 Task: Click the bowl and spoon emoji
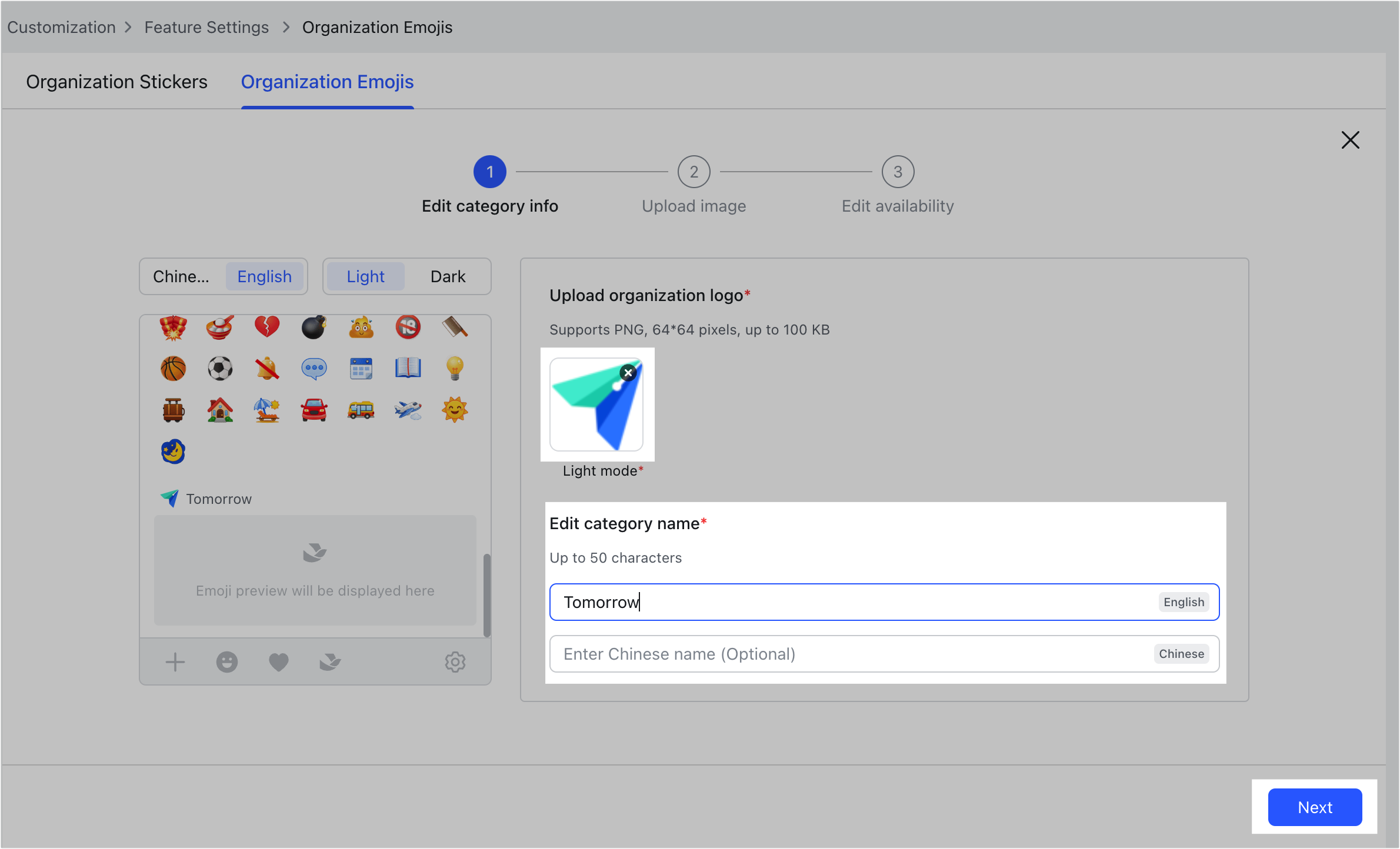pos(220,327)
